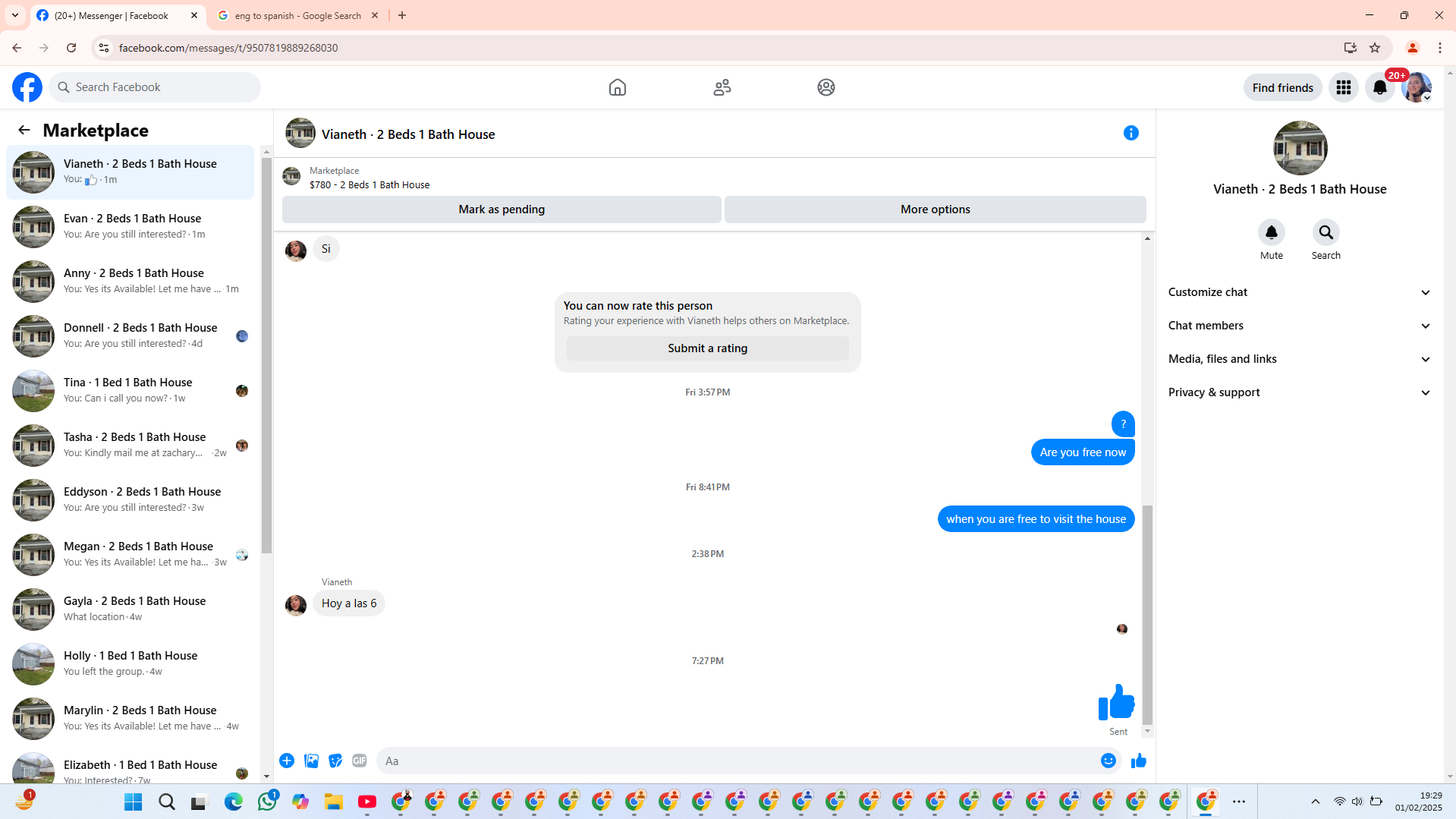This screenshot has width=1456, height=819.
Task: Go back from Marketplace chats list
Action: (x=24, y=130)
